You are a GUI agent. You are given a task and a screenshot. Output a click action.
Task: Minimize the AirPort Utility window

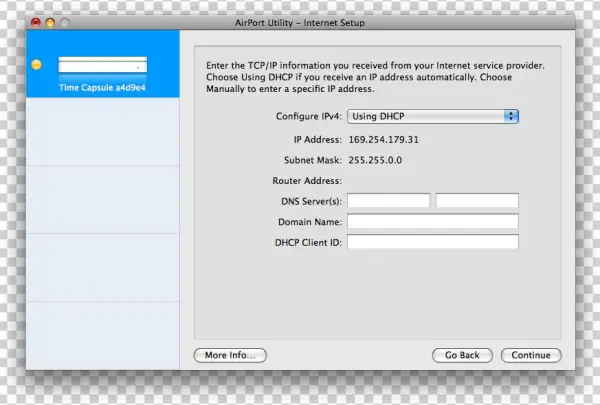tap(50, 23)
